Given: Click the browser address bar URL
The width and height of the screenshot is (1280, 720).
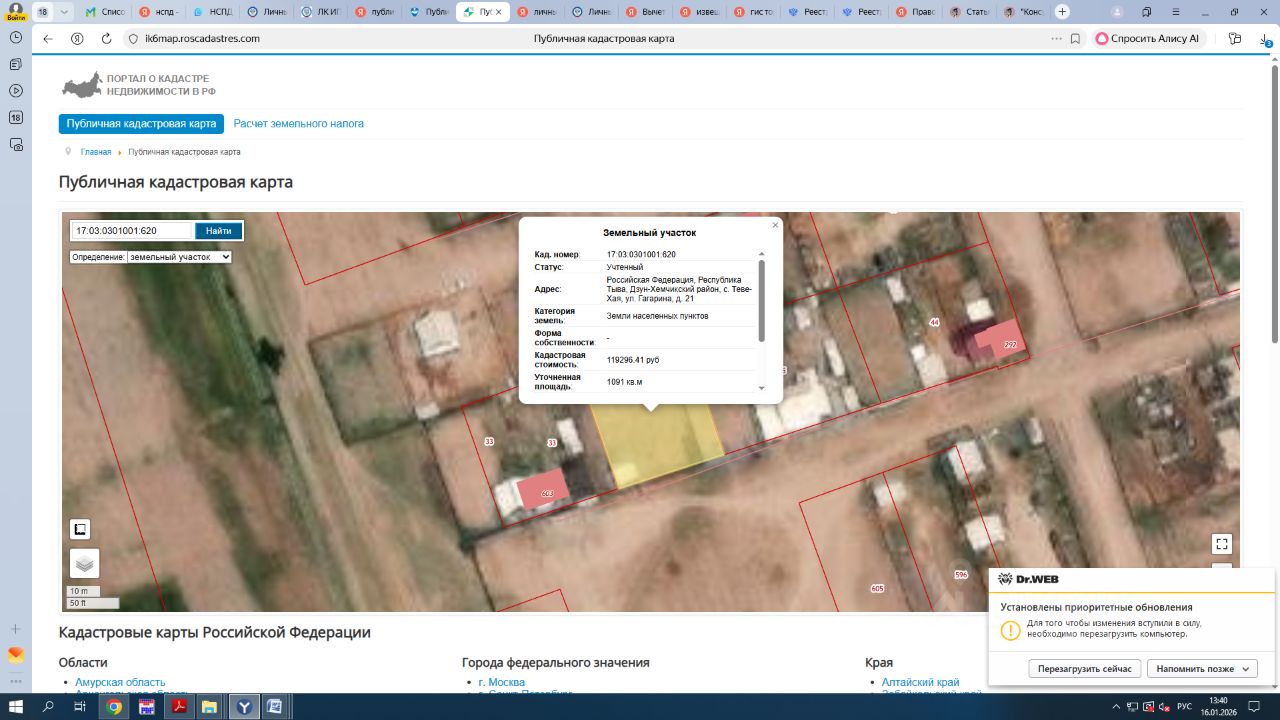Looking at the screenshot, I should pyautogui.click(x=202, y=39).
